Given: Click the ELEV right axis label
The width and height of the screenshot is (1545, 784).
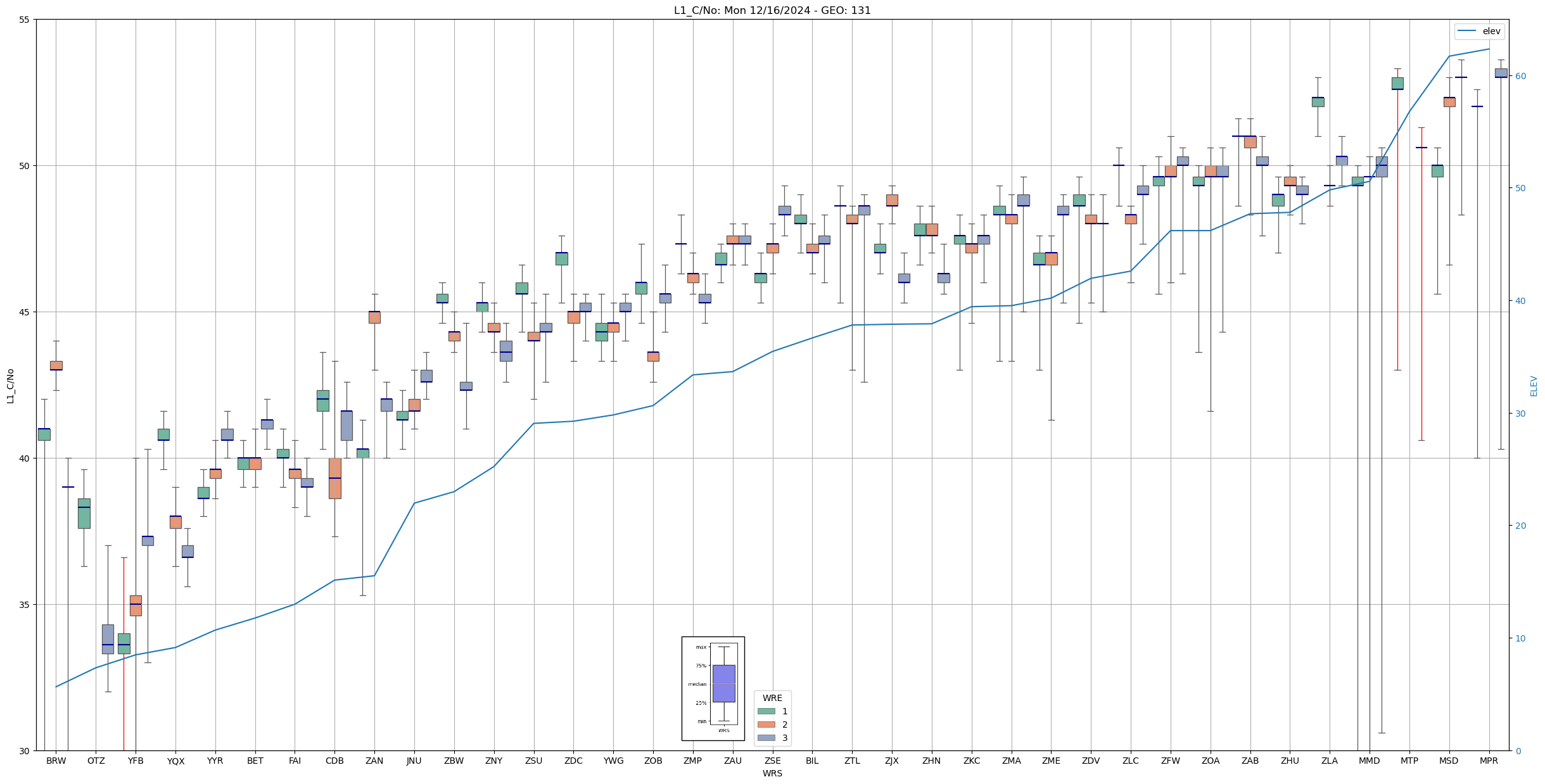Looking at the screenshot, I should click(1534, 386).
